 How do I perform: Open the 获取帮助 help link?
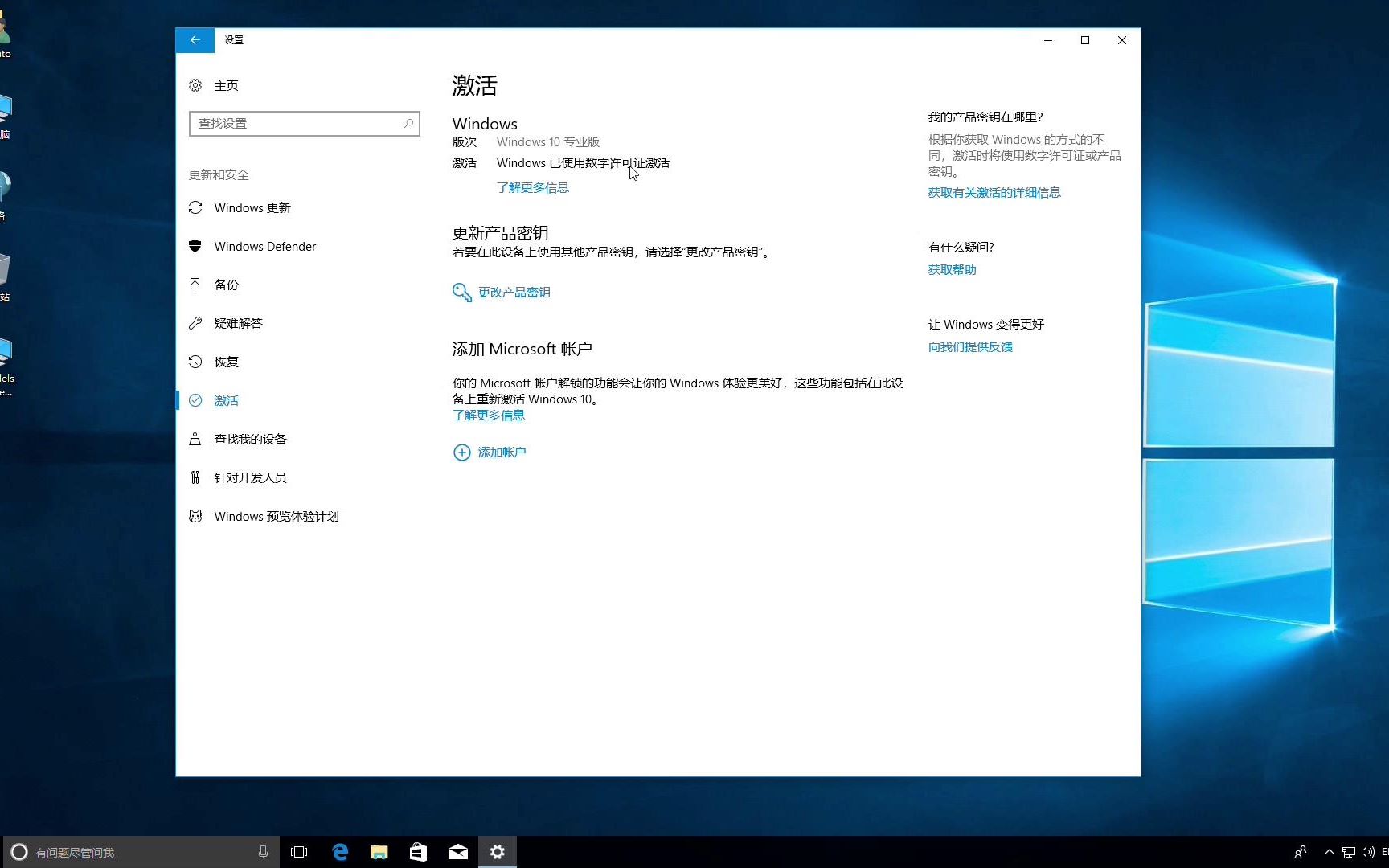pyautogui.click(x=952, y=269)
